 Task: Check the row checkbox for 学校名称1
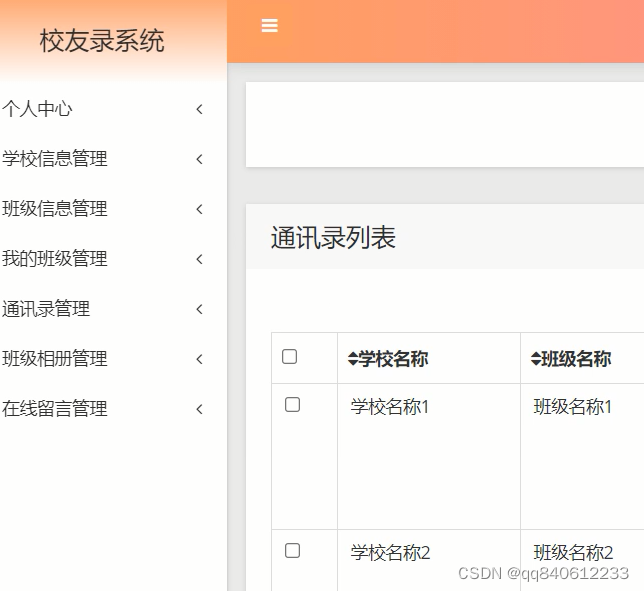coord(292,405)
